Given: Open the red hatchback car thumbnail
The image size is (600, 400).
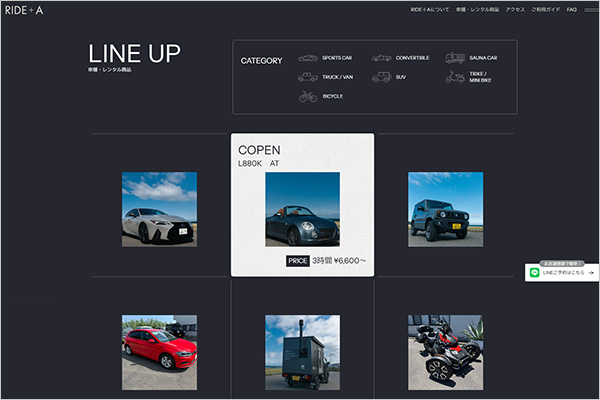Looking at the screenshot, I should [159, 351].
